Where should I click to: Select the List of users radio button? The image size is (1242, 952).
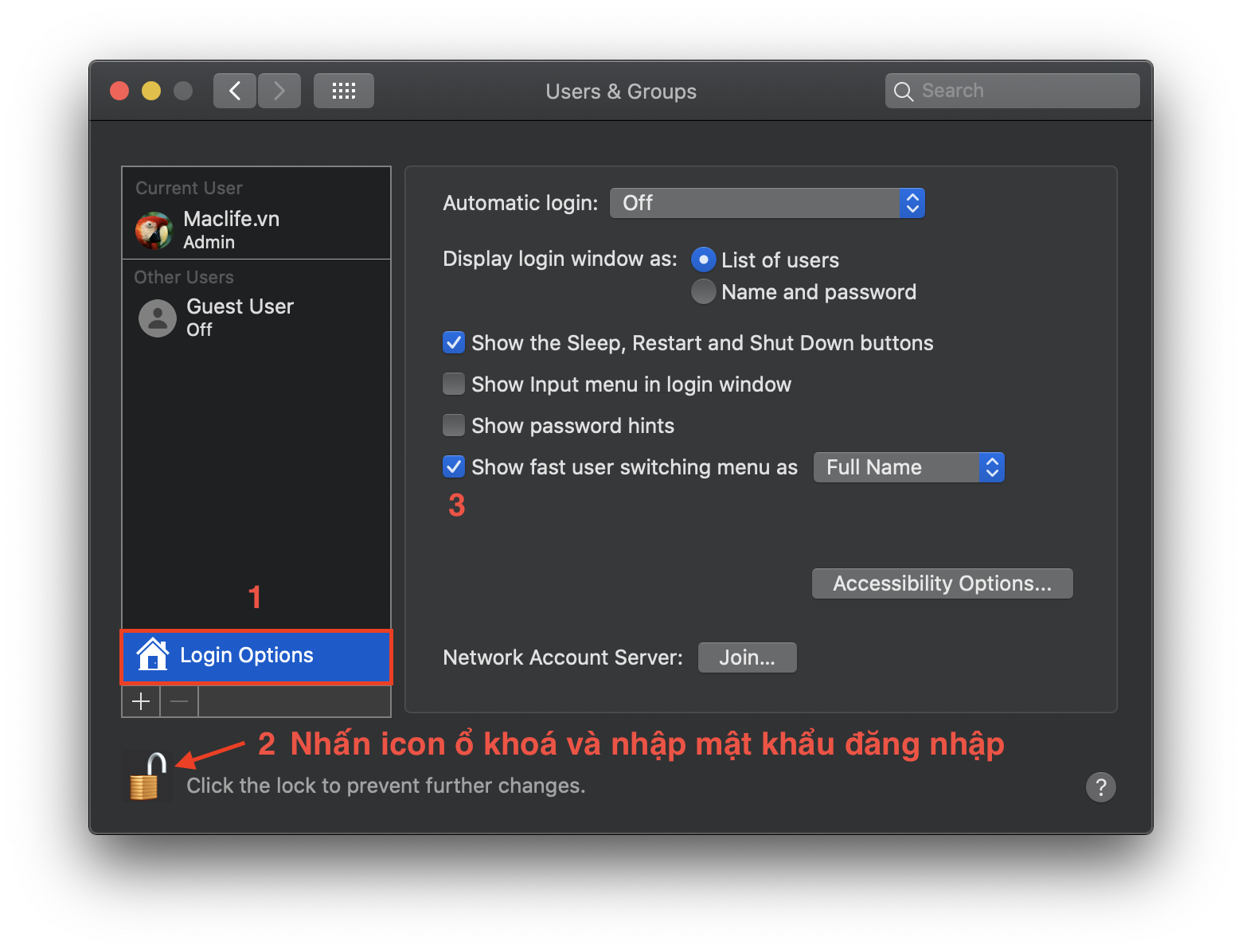click(x=703, y=259)
